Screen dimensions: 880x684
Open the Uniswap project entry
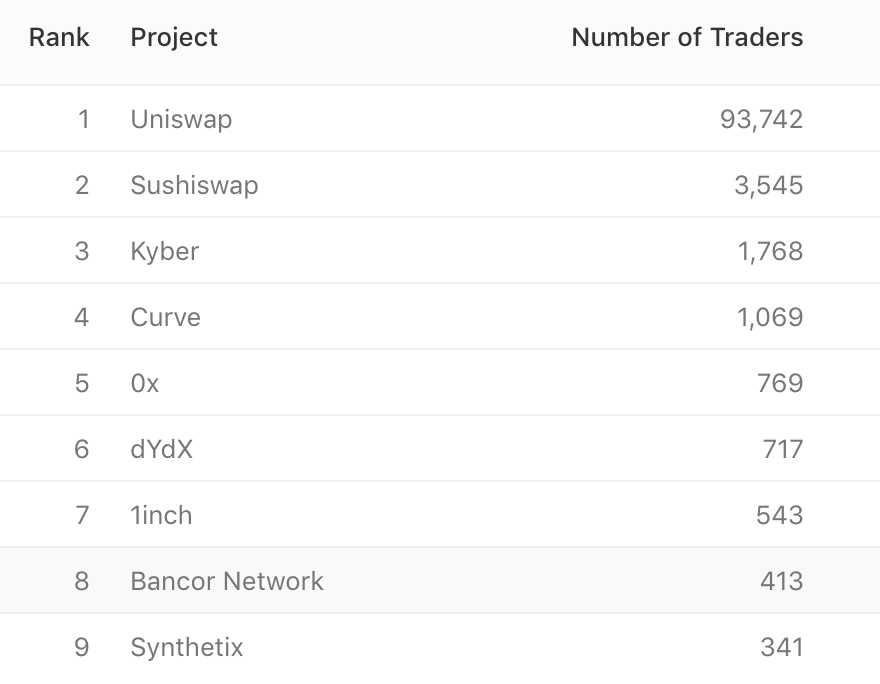pyautogui.click(x=181, y=119)
